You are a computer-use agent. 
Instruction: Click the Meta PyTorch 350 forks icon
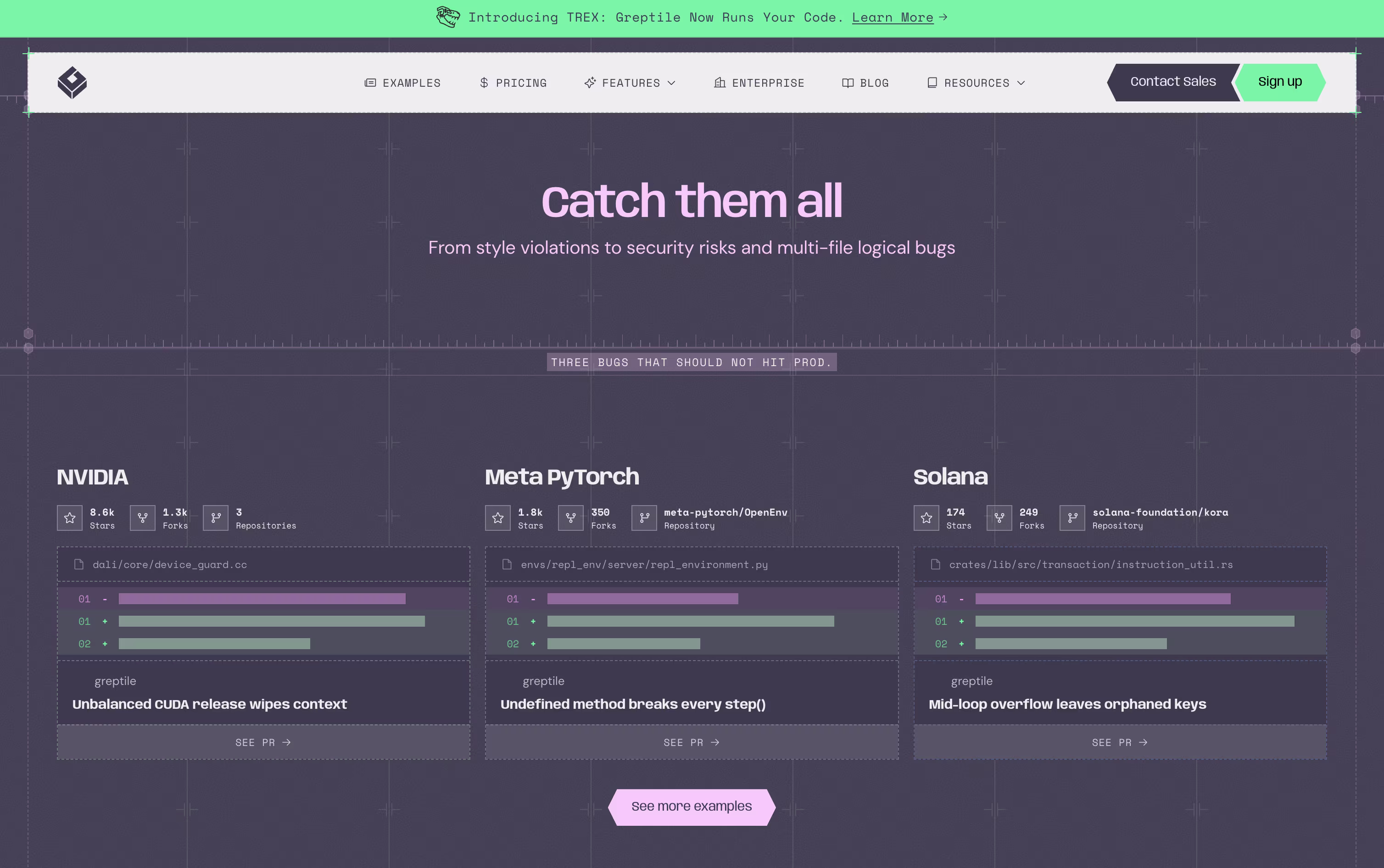coord(570,518)
